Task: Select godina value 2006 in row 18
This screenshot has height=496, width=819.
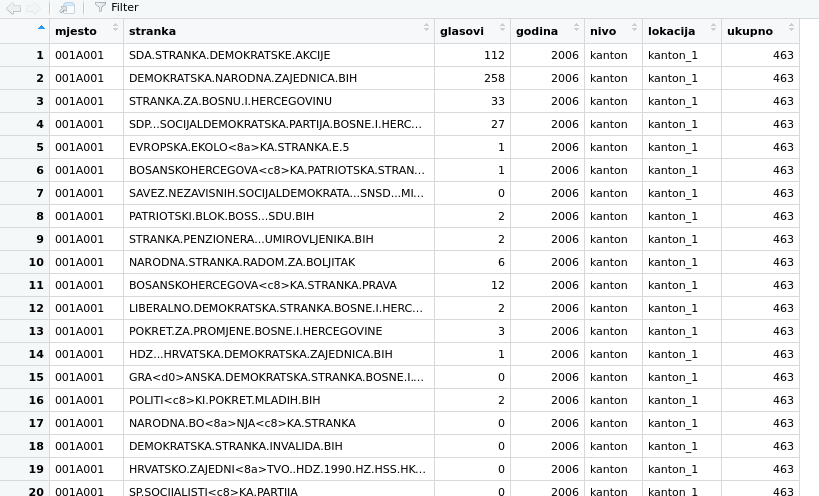Action: point(547,446)
